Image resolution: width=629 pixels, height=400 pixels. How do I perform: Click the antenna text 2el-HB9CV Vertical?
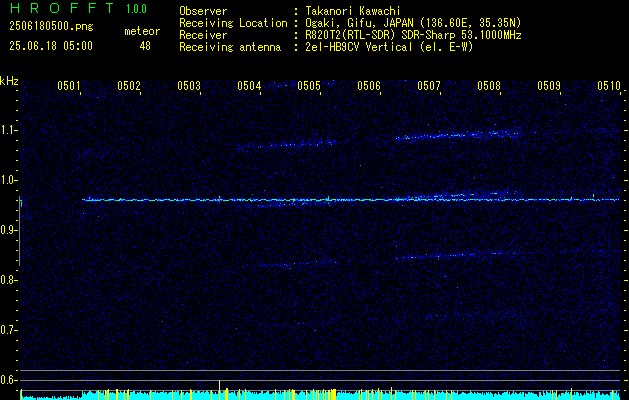[x=358, y=47]
